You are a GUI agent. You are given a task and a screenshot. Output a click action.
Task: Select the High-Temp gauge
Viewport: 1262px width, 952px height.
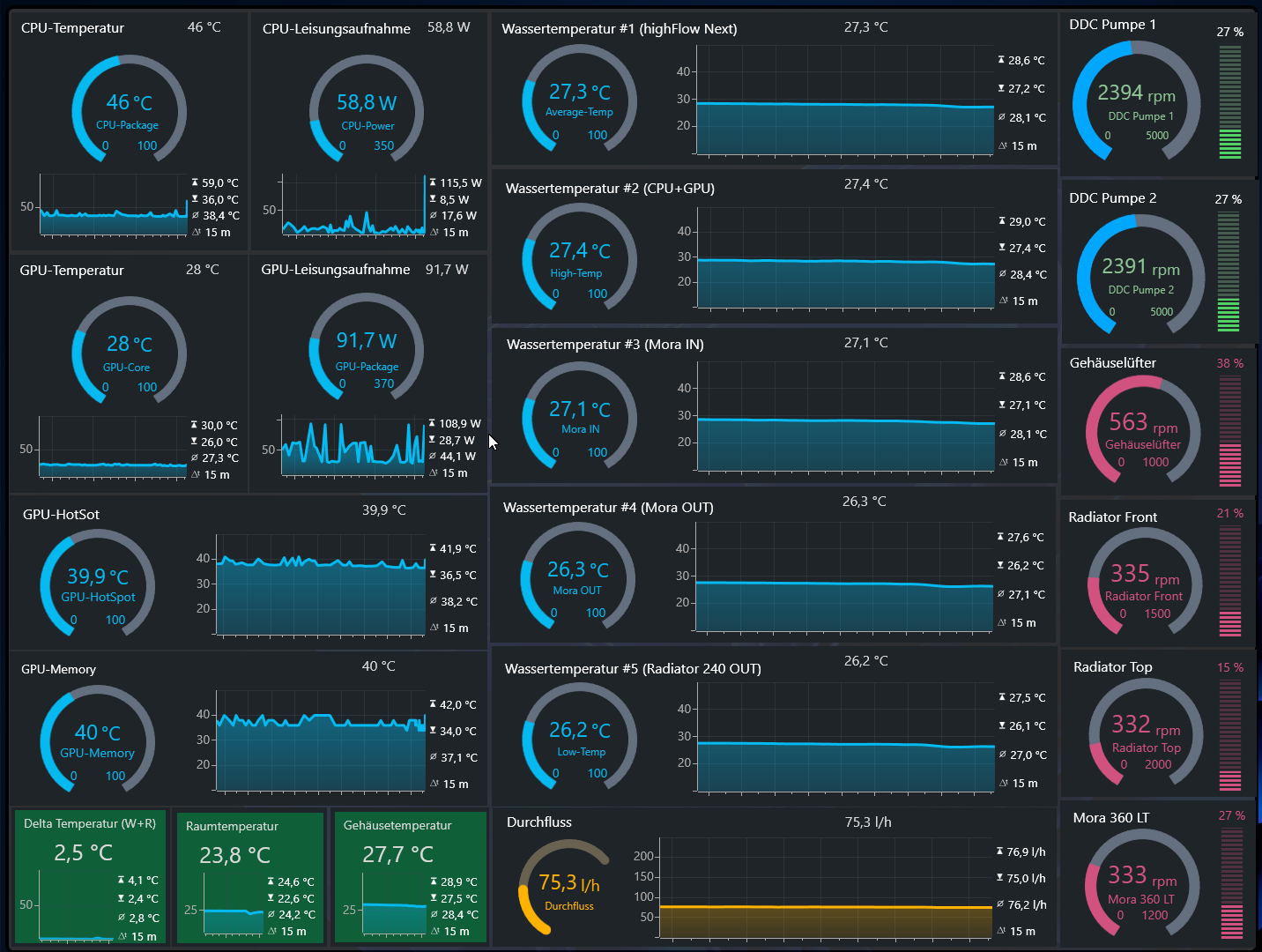[x=579, y=258]
